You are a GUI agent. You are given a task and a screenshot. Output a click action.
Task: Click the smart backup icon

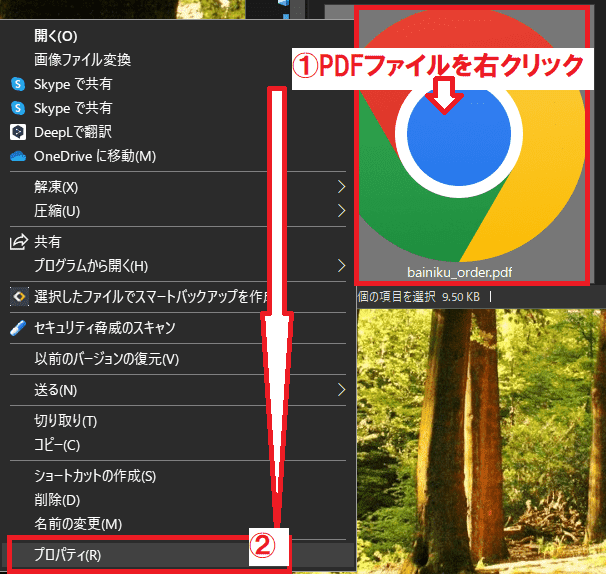(x=17, y=296)
